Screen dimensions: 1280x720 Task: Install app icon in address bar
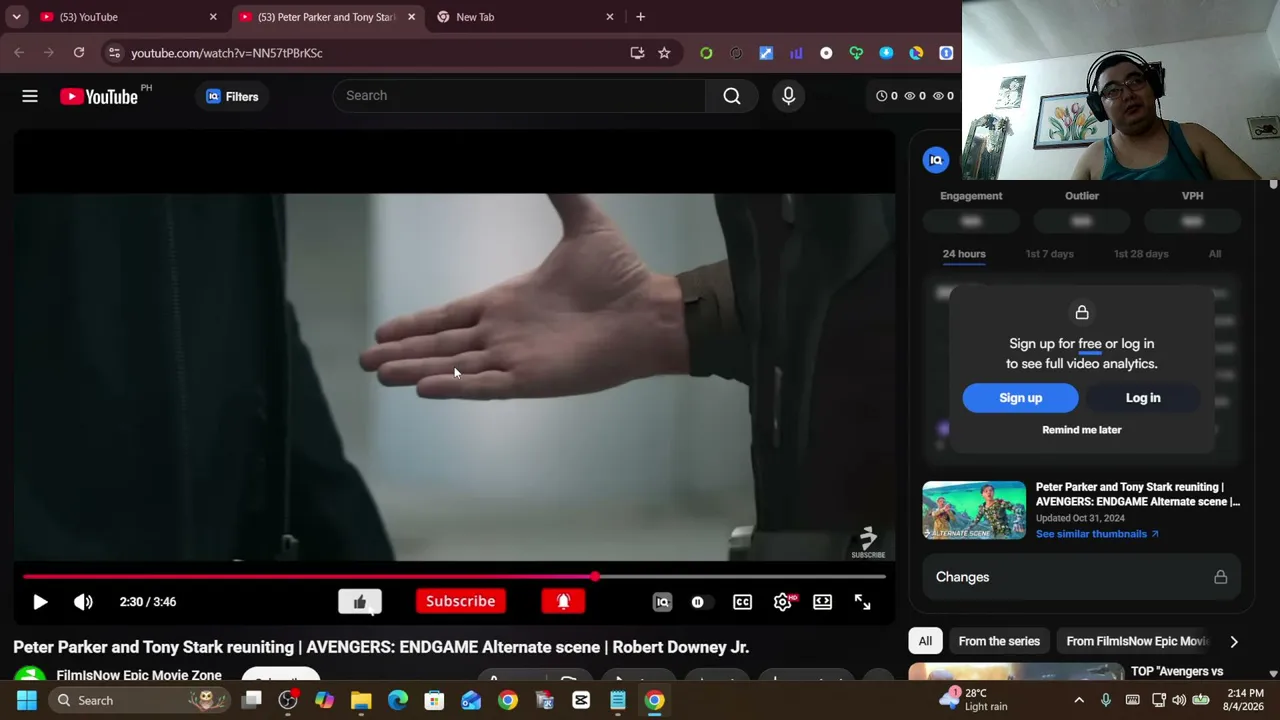point(637,53)
